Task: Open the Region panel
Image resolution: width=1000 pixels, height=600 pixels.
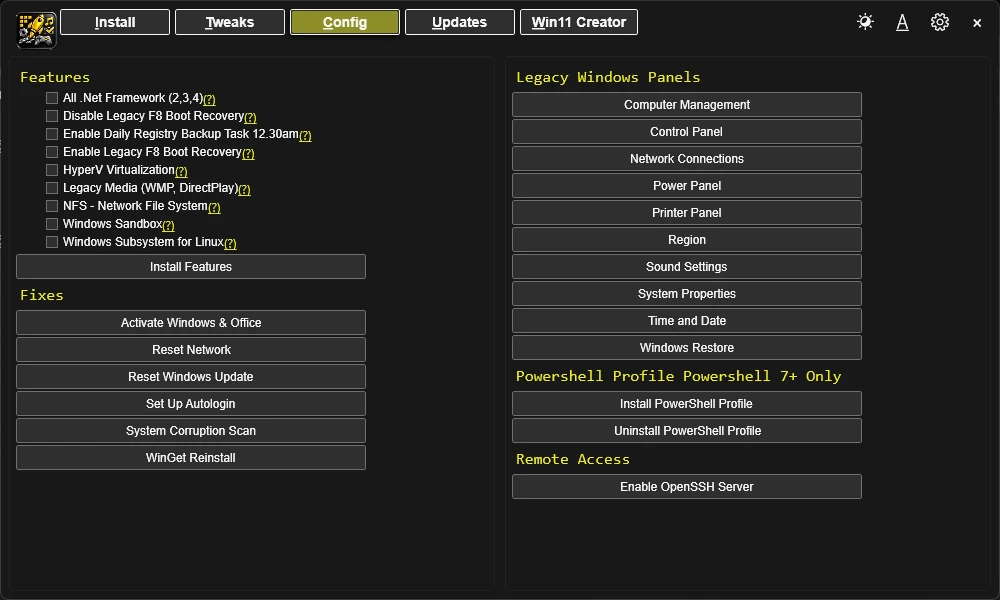Action: click(687, 240)
